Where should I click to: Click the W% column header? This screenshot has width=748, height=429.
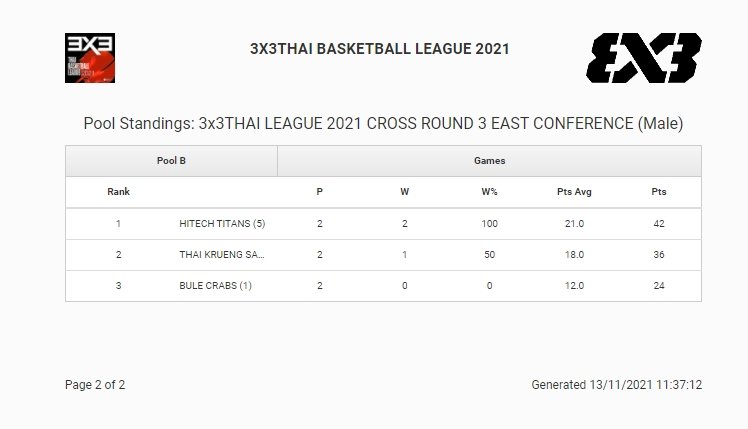coord(489,191)
